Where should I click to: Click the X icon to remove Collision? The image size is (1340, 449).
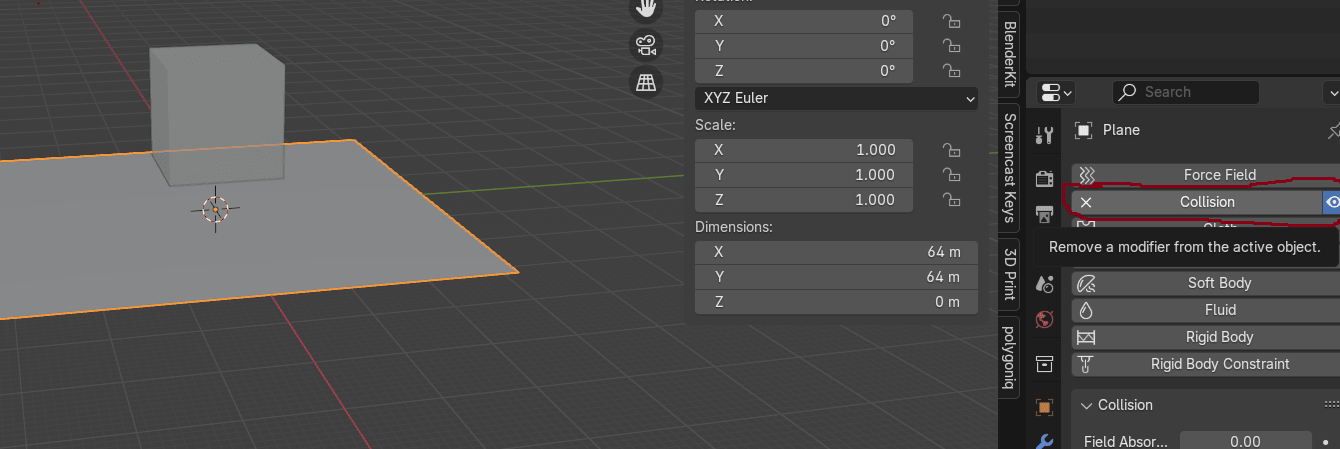(1086, 202)
